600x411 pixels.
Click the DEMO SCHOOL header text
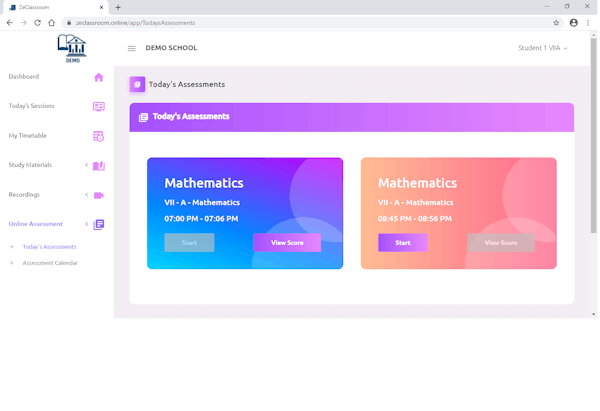[x=171, y=48]
